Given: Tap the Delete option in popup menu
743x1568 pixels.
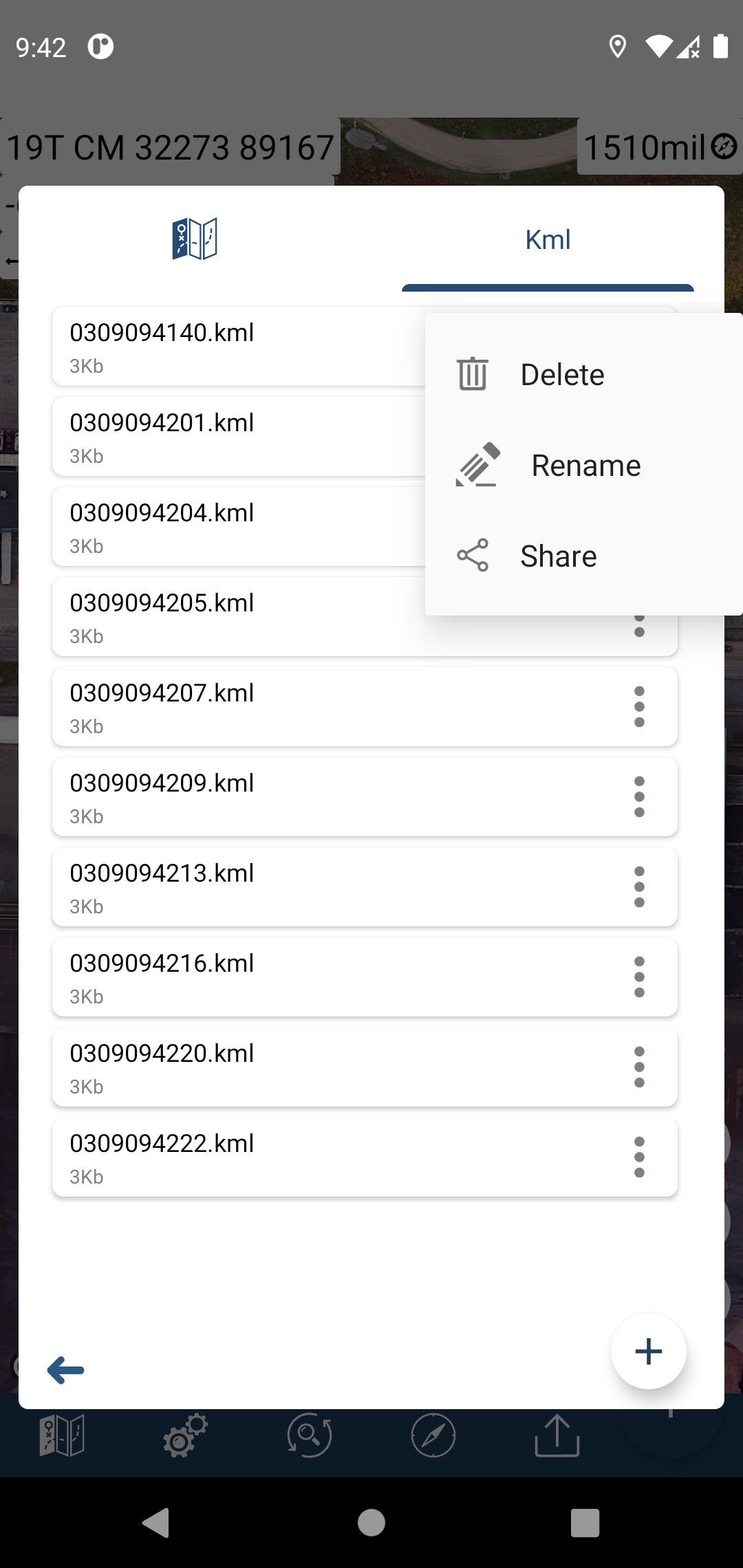Looking at the screenshot, I should (x=562, y=375).
